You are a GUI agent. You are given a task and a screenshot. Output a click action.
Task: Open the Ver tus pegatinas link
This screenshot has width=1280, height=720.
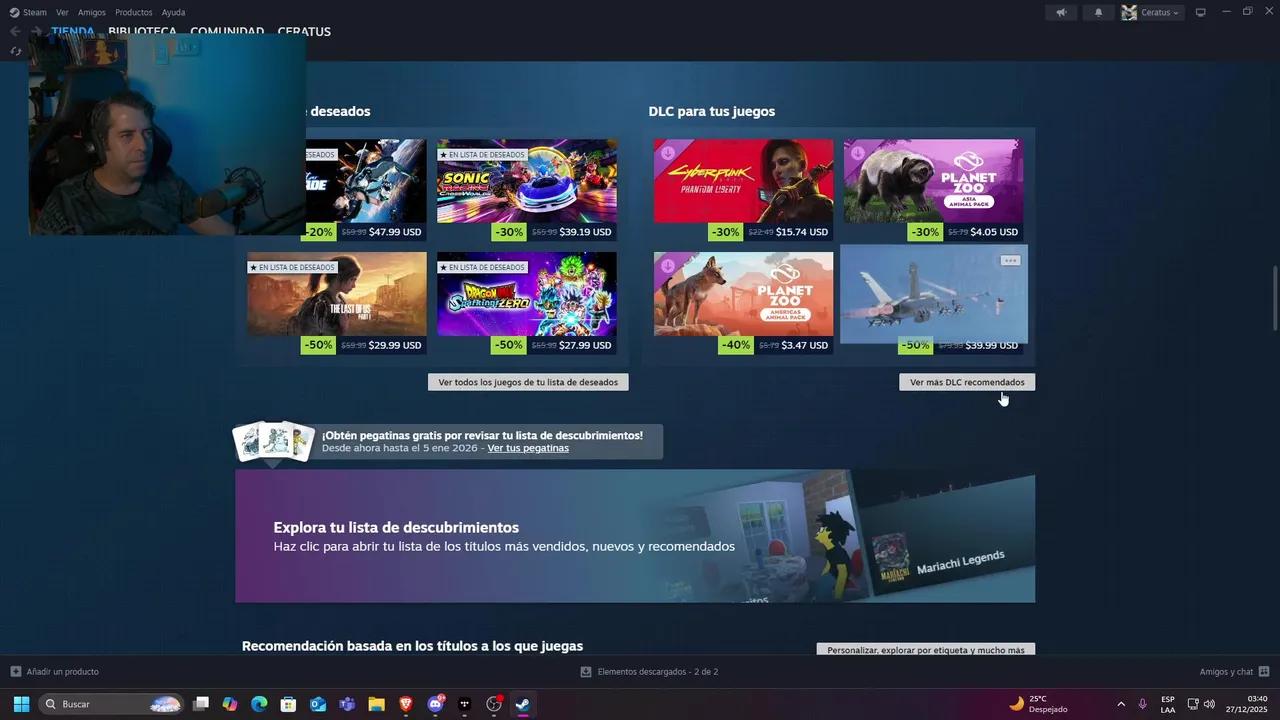528,448
